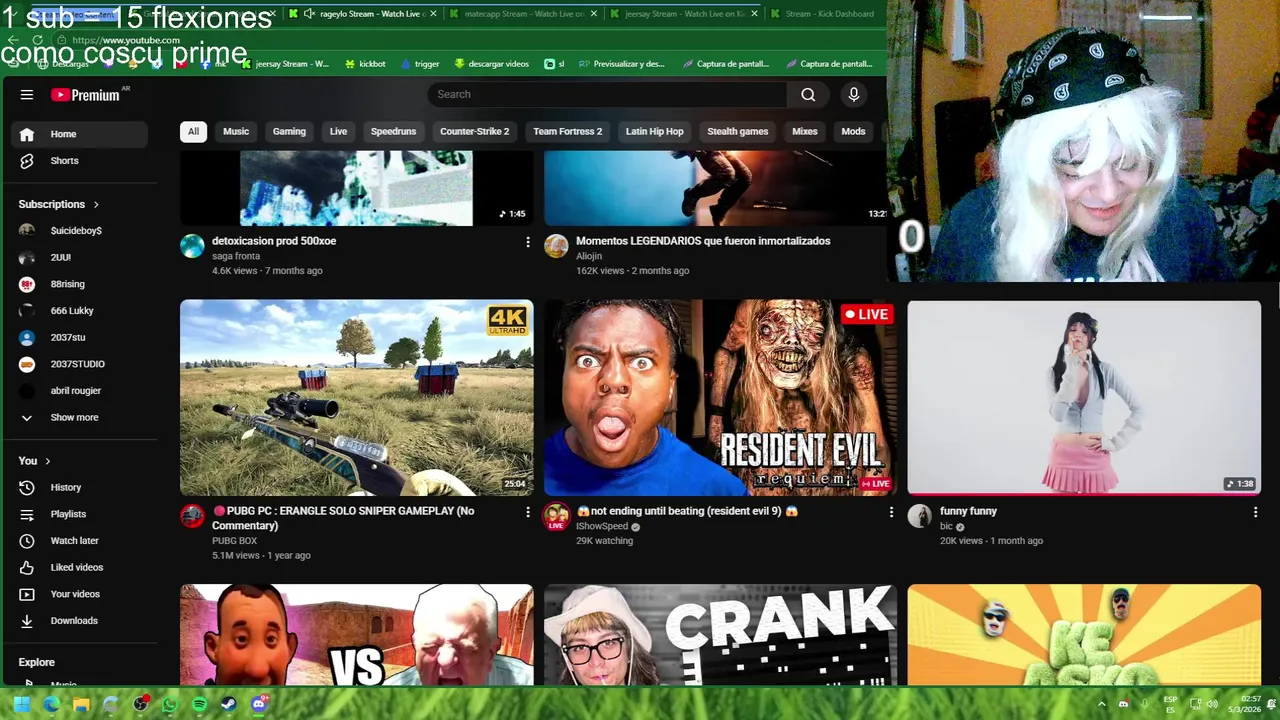Select the Team Fortress 2 chip
This screenshot has height=720, width=1280.
point(568,132)
